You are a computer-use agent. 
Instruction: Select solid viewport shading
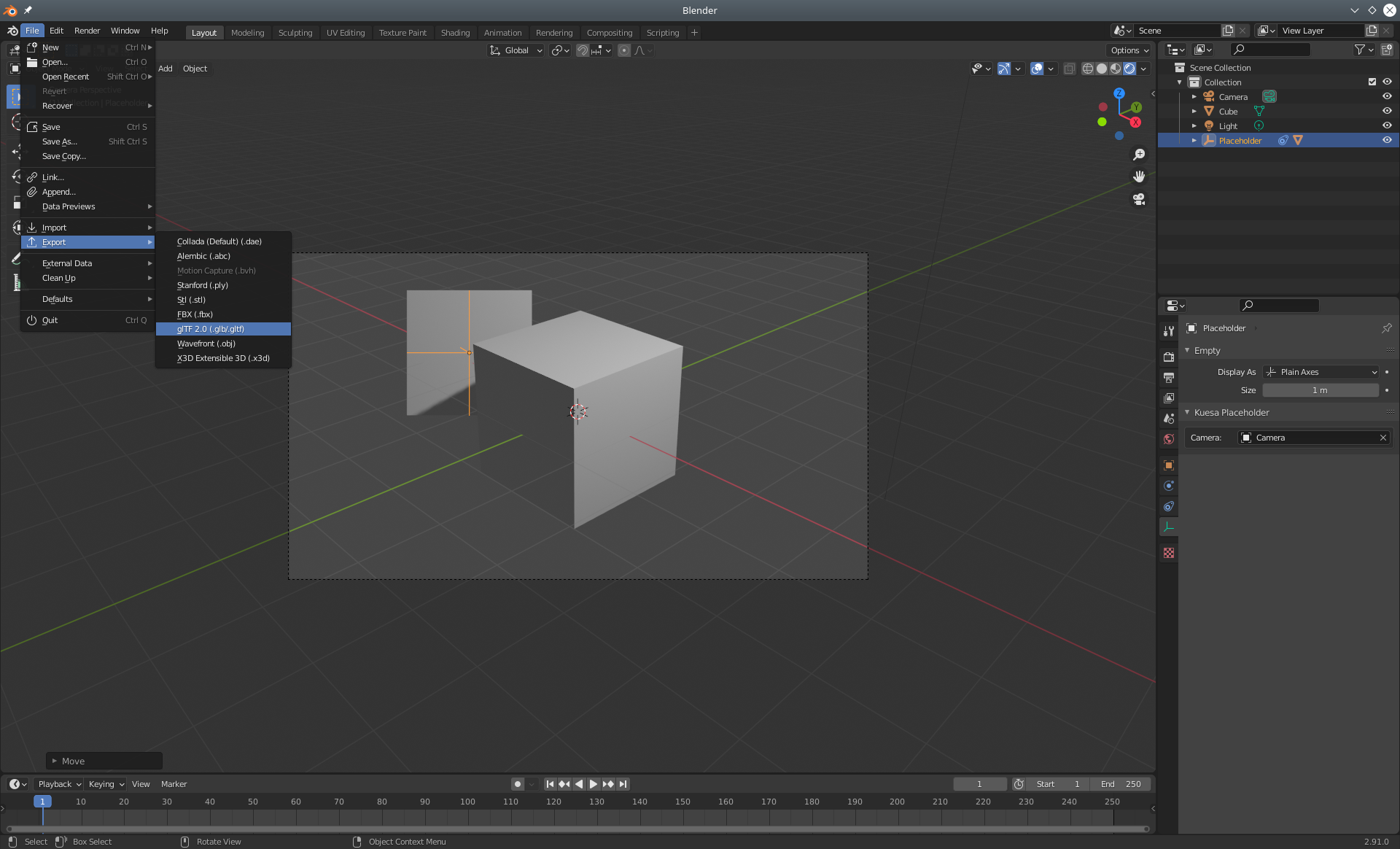1102,69
